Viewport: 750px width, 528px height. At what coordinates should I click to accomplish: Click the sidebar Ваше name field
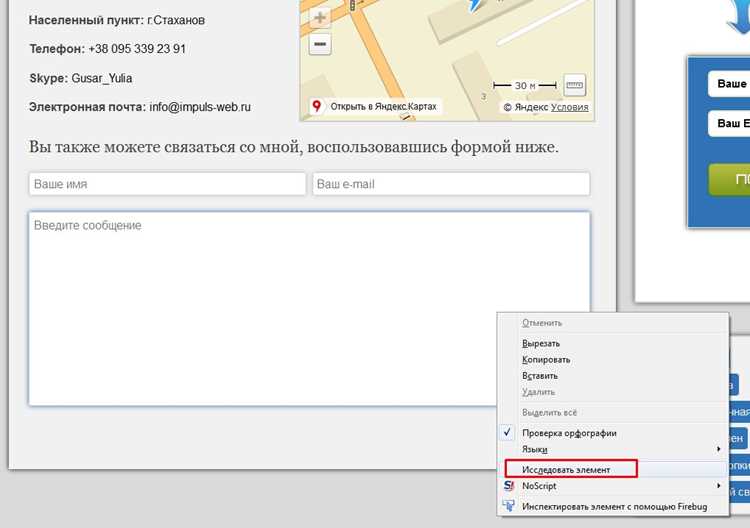[729, 84]
